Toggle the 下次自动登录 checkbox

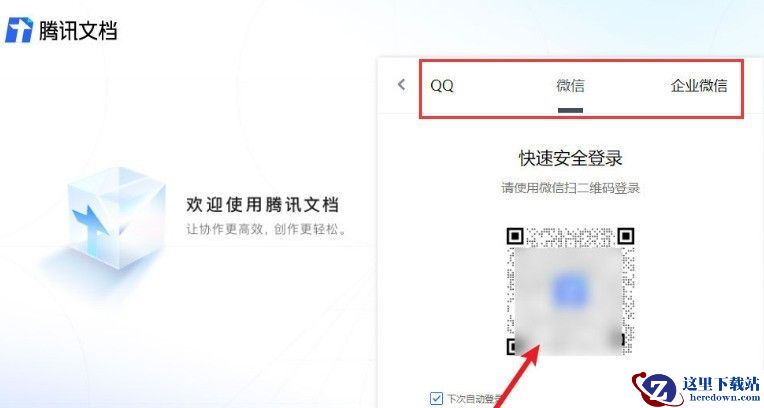[436, 398]
